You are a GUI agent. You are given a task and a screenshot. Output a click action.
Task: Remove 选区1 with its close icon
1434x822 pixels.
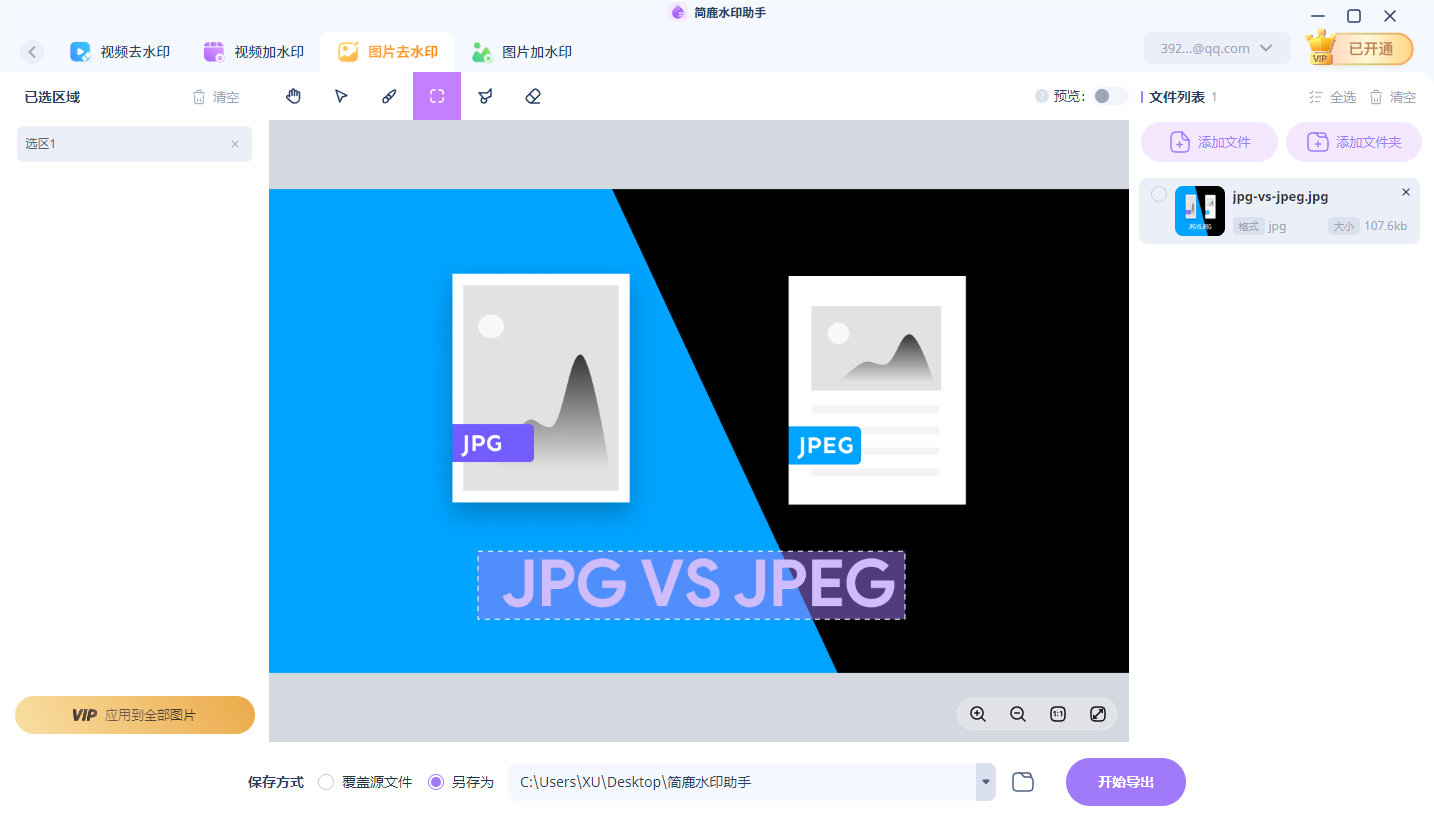[235, 144]
